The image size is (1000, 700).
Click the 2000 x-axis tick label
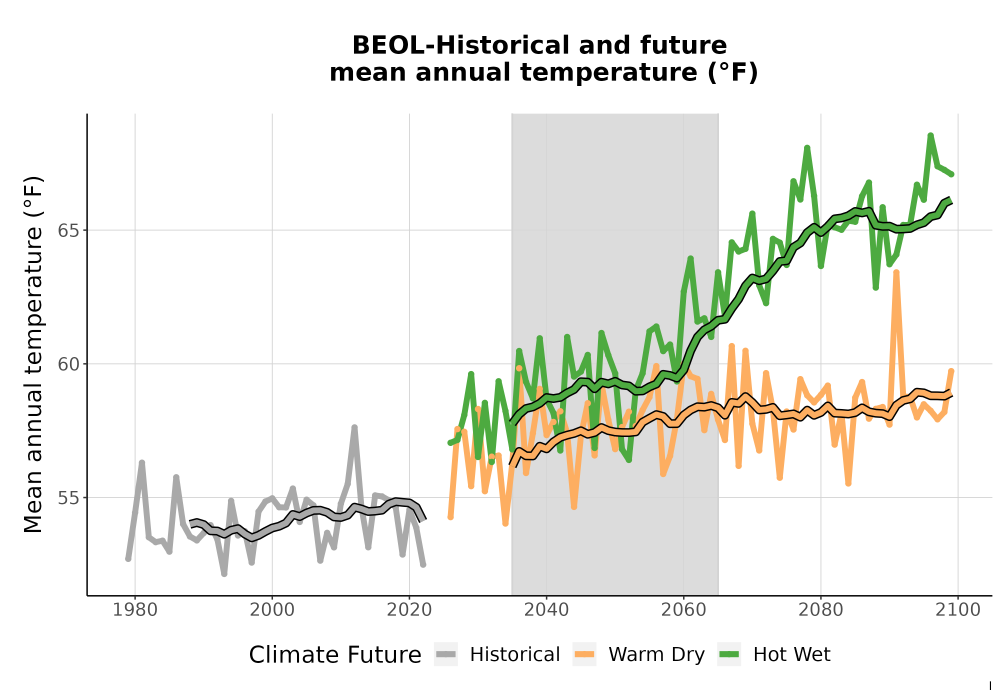[272, 610]
